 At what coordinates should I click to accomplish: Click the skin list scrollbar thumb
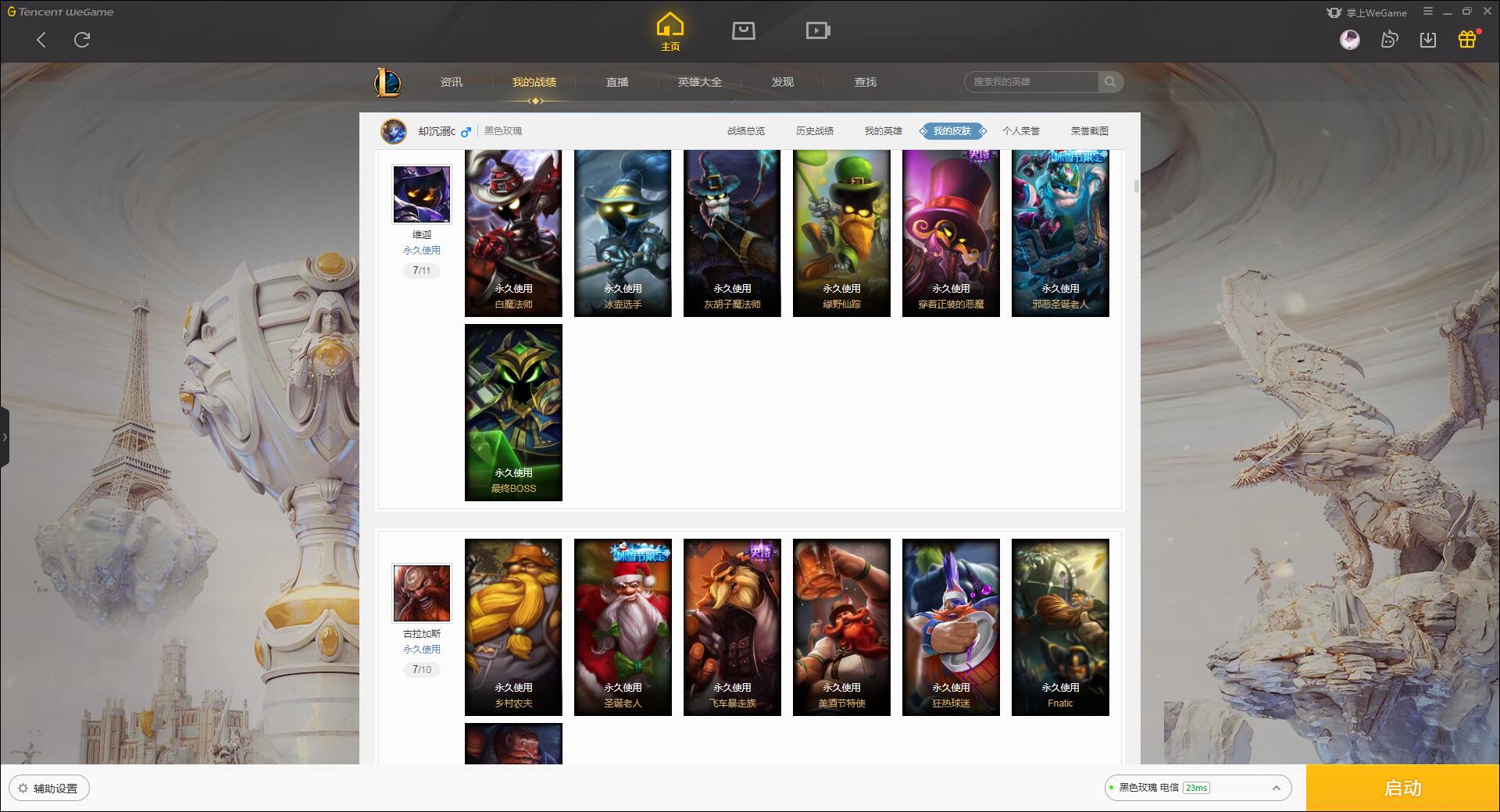point(1136,186)
